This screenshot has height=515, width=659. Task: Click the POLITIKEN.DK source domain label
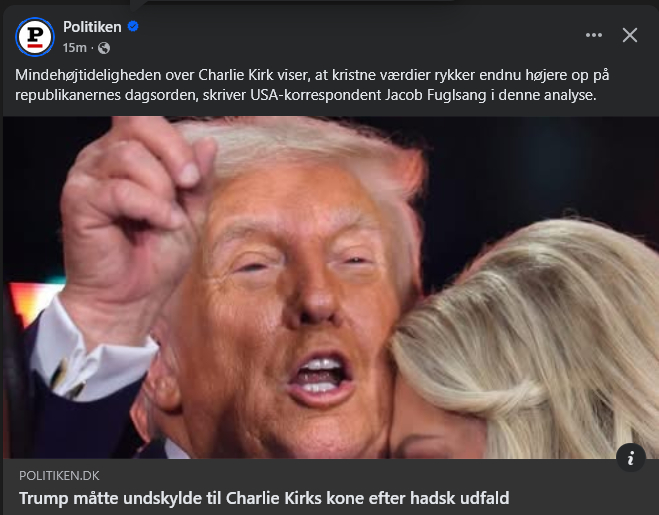click(x=59, y=475)
